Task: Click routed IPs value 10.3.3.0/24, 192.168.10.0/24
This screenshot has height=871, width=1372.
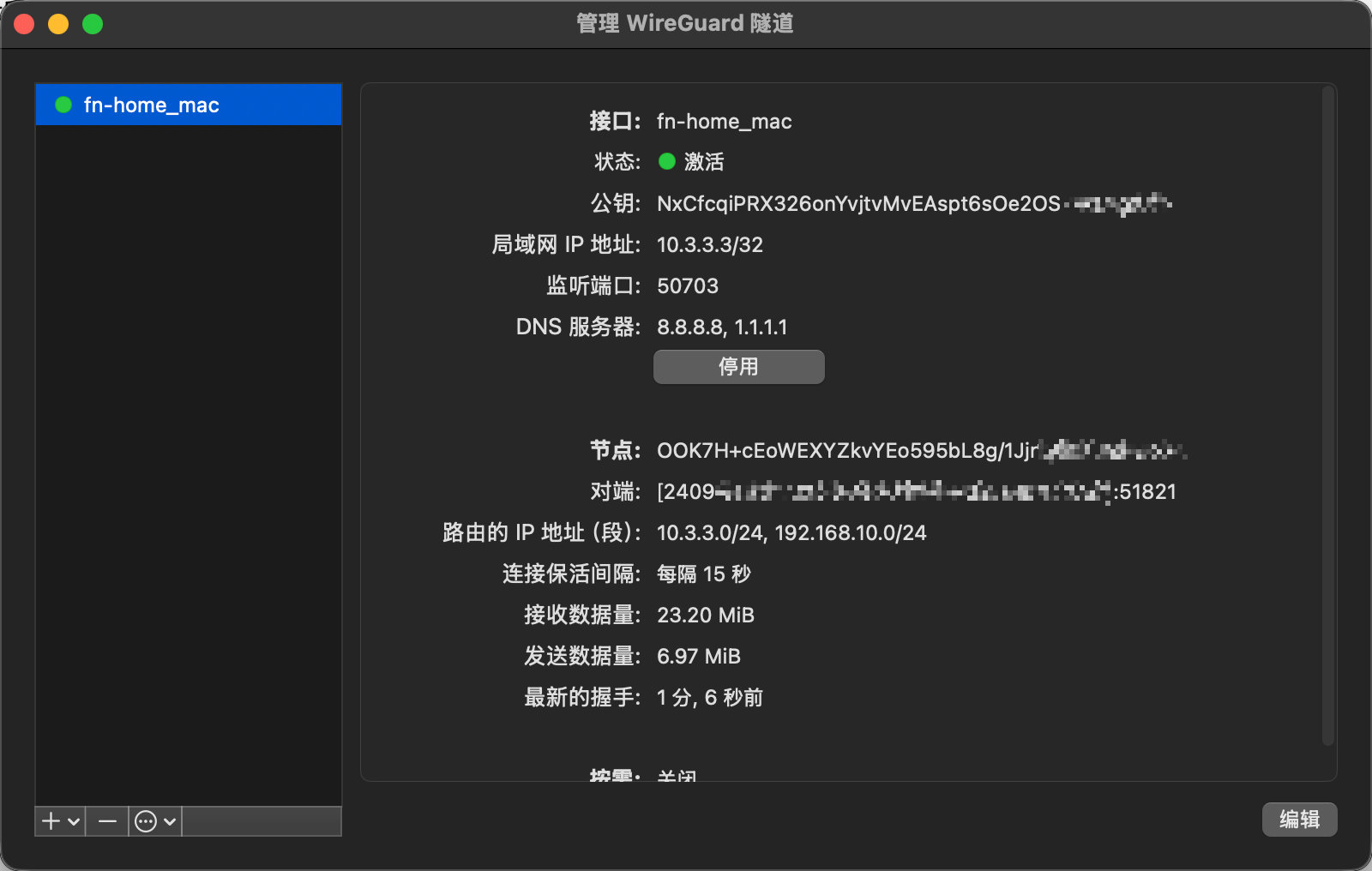Action: (x=791, y=532)
